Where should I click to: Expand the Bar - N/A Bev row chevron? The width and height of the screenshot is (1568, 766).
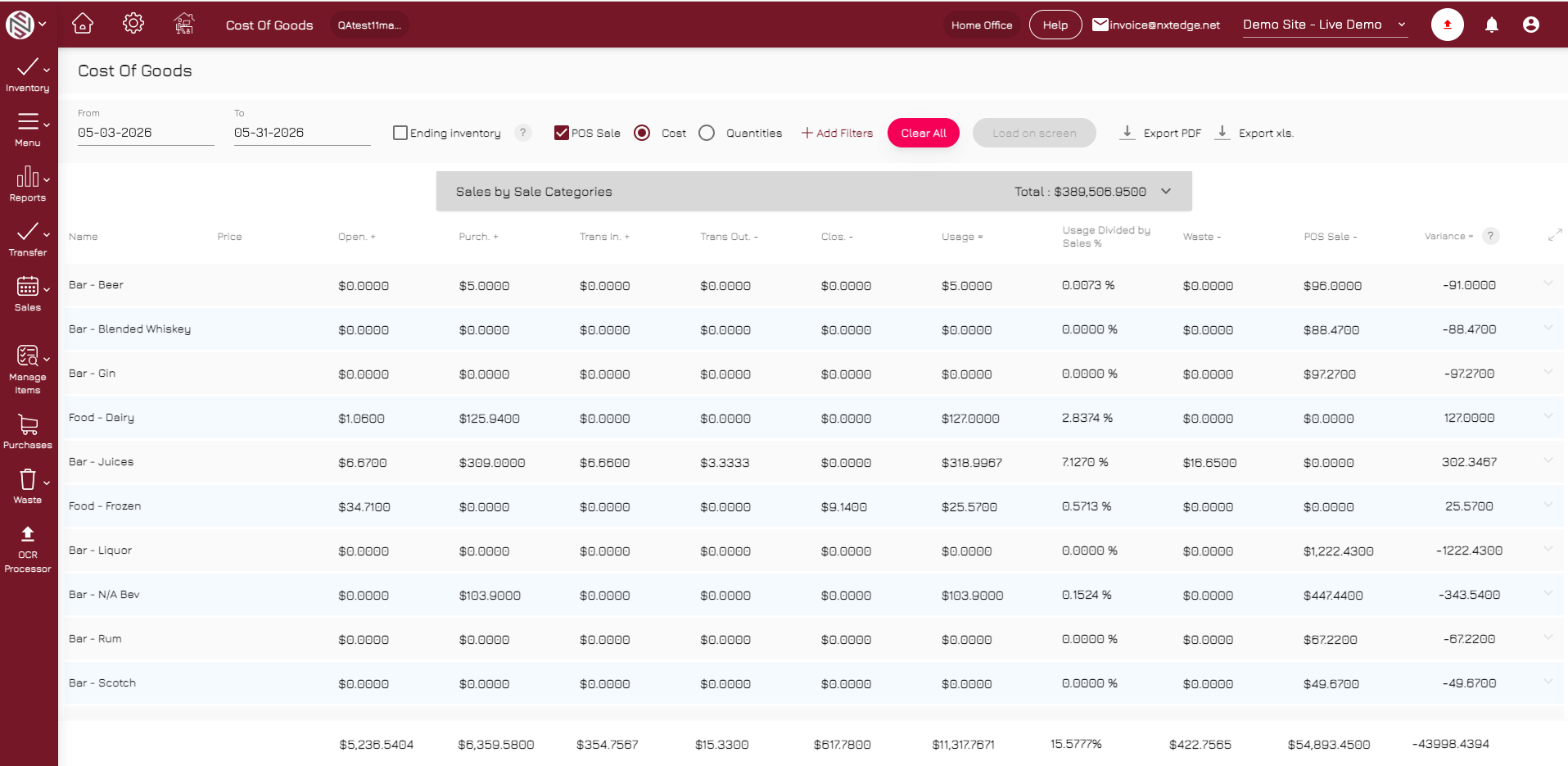(1548, 593)
